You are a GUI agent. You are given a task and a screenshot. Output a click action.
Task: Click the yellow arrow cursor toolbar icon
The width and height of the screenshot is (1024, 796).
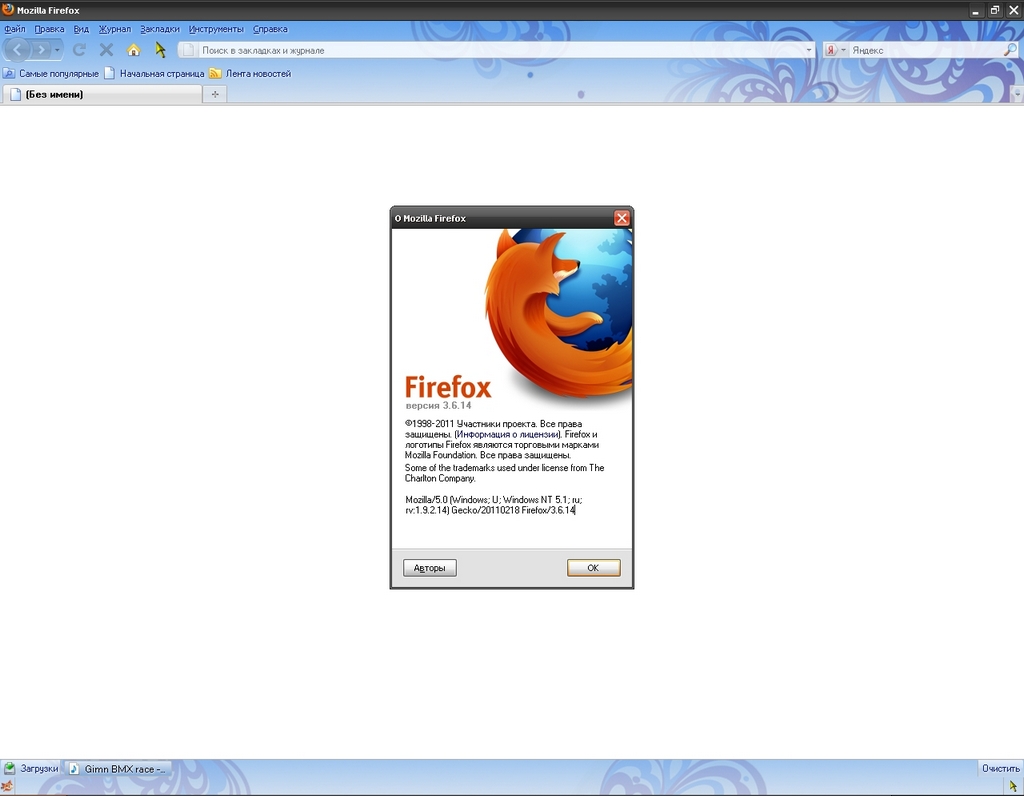(x=160, y=49)
